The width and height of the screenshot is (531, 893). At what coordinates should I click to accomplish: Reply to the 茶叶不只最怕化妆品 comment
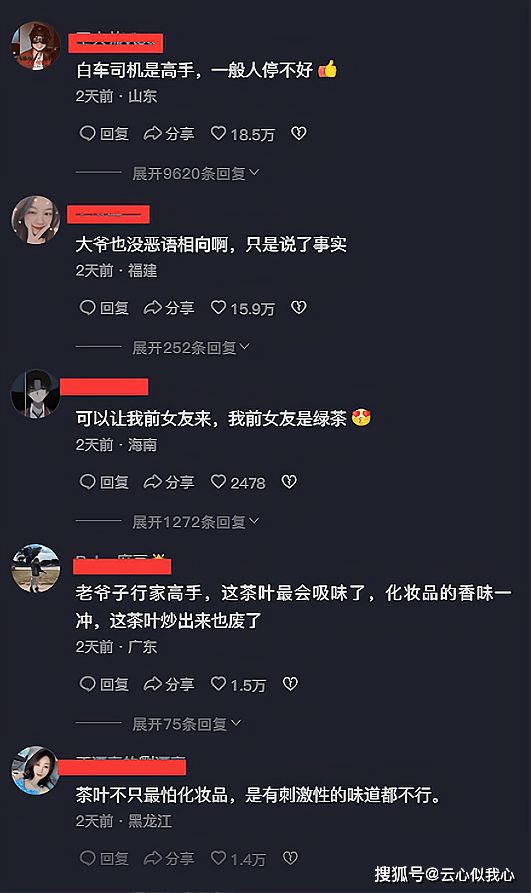coord(104,858)
